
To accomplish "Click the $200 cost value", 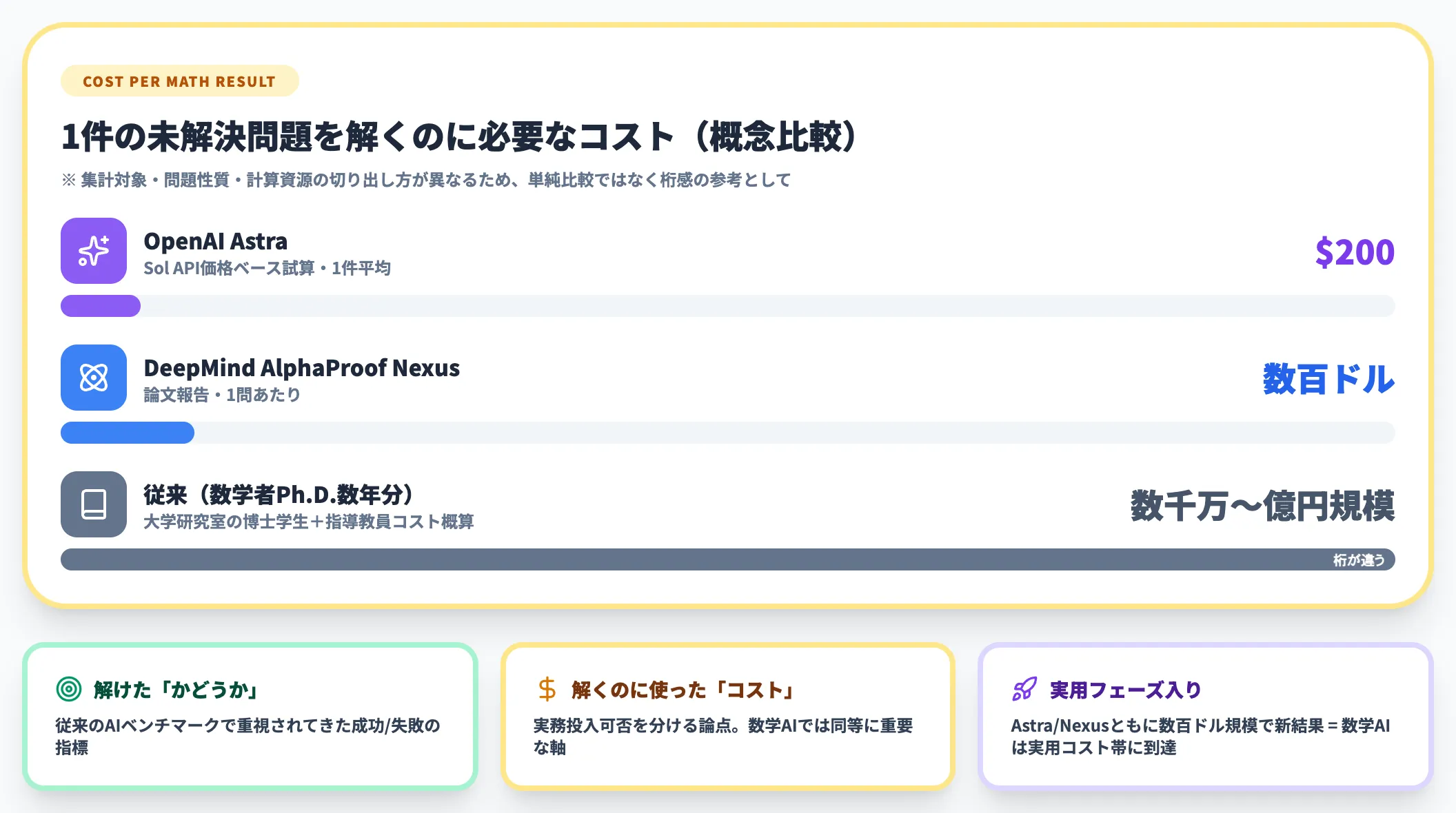I will click(1355, 251).
